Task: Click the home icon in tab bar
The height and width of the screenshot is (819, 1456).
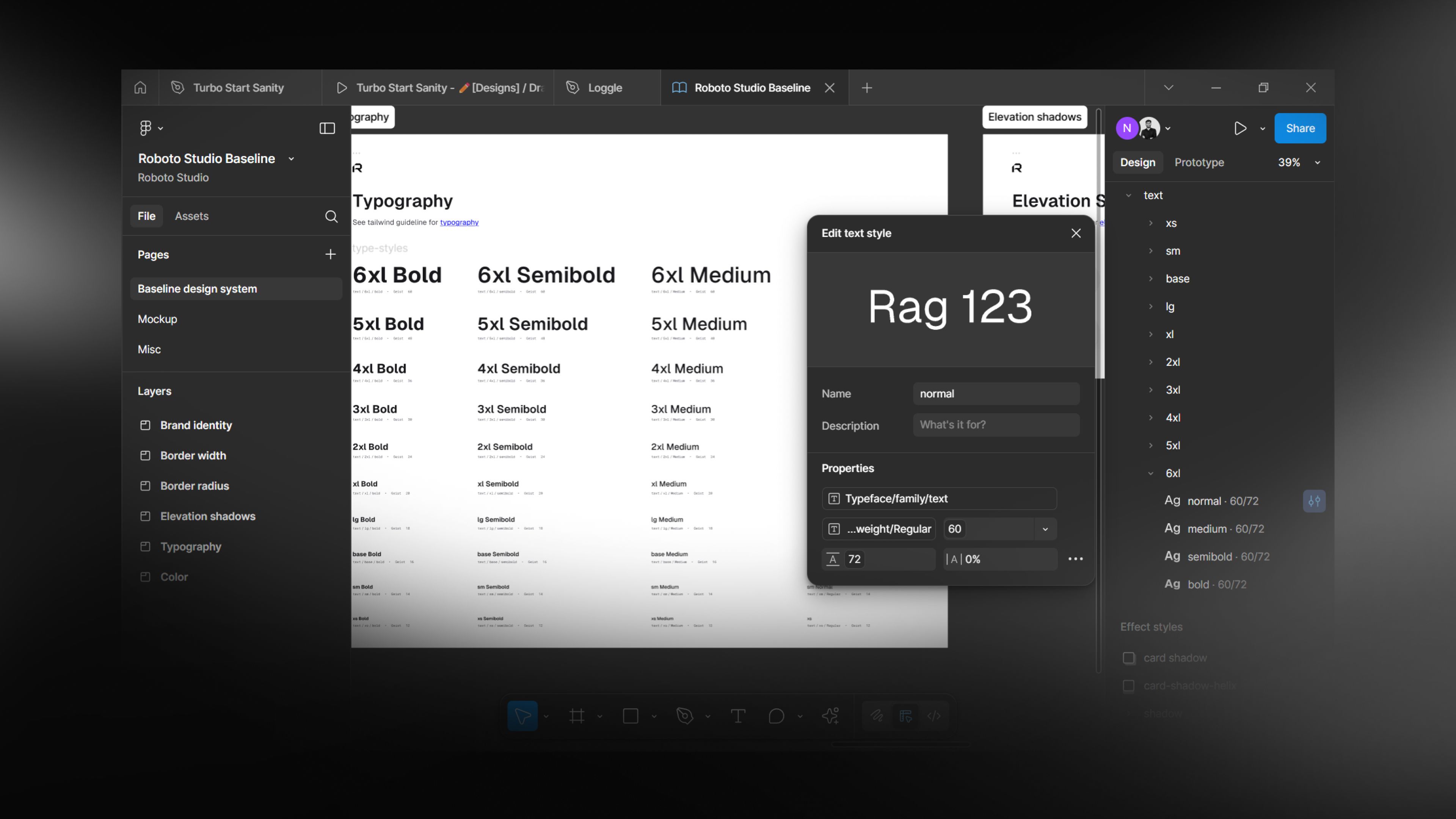Action: 140,88
